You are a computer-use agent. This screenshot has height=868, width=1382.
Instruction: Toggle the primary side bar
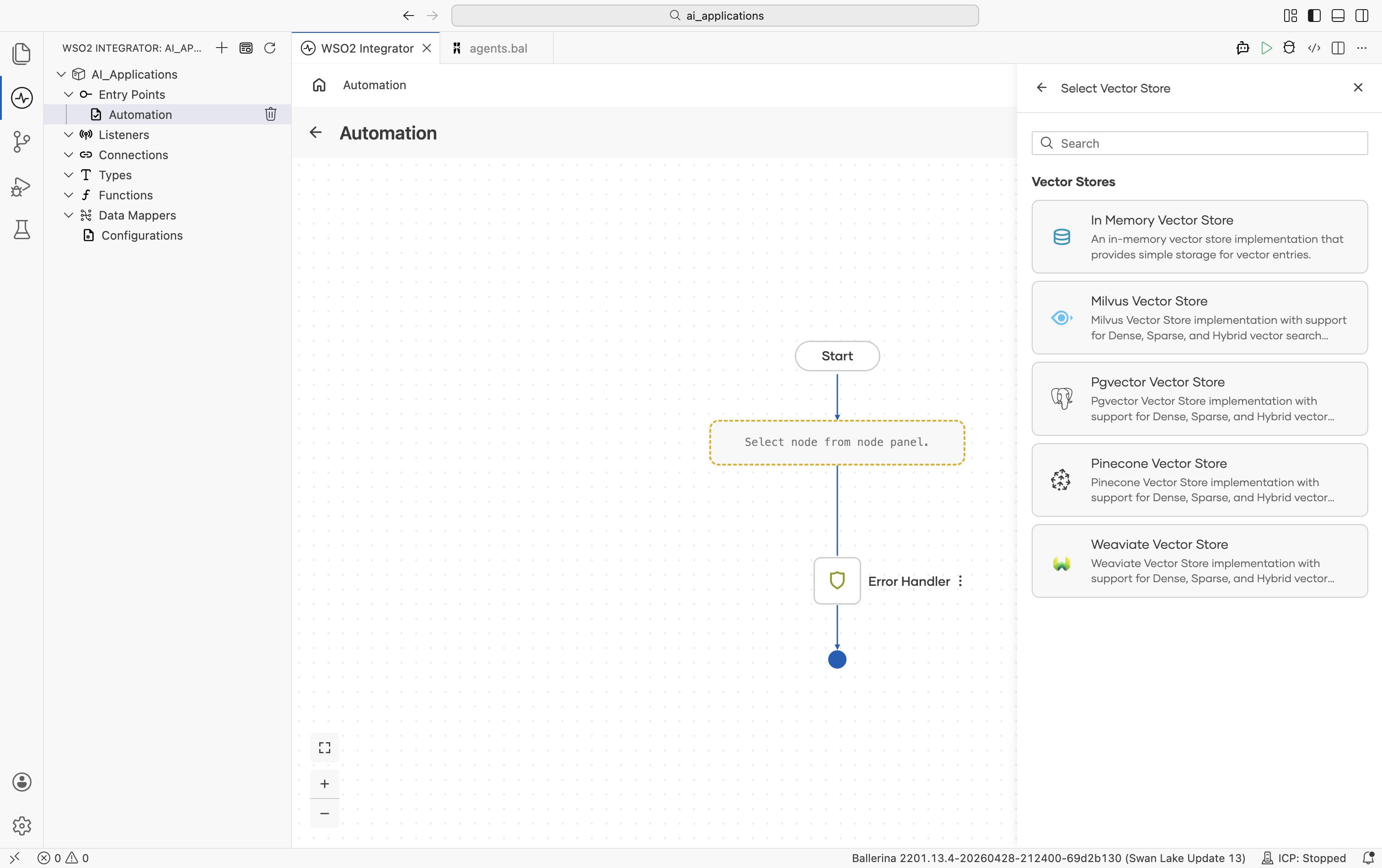pos(1314,16)
